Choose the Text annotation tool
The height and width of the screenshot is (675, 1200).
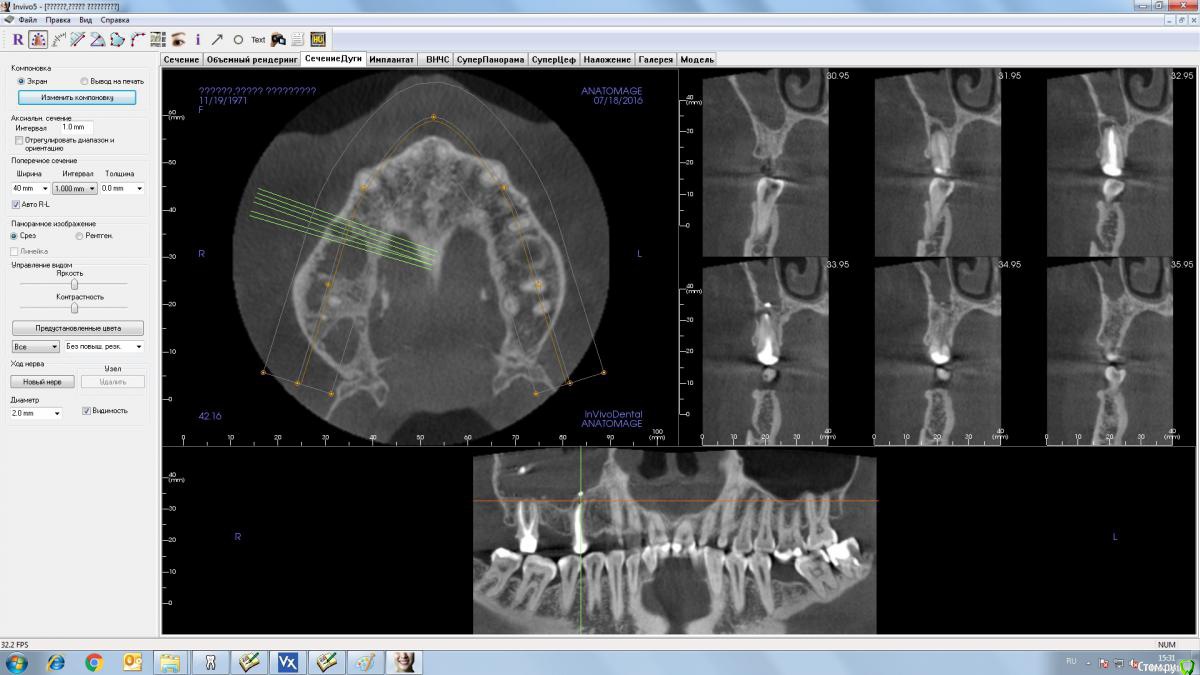coord(258,40)
